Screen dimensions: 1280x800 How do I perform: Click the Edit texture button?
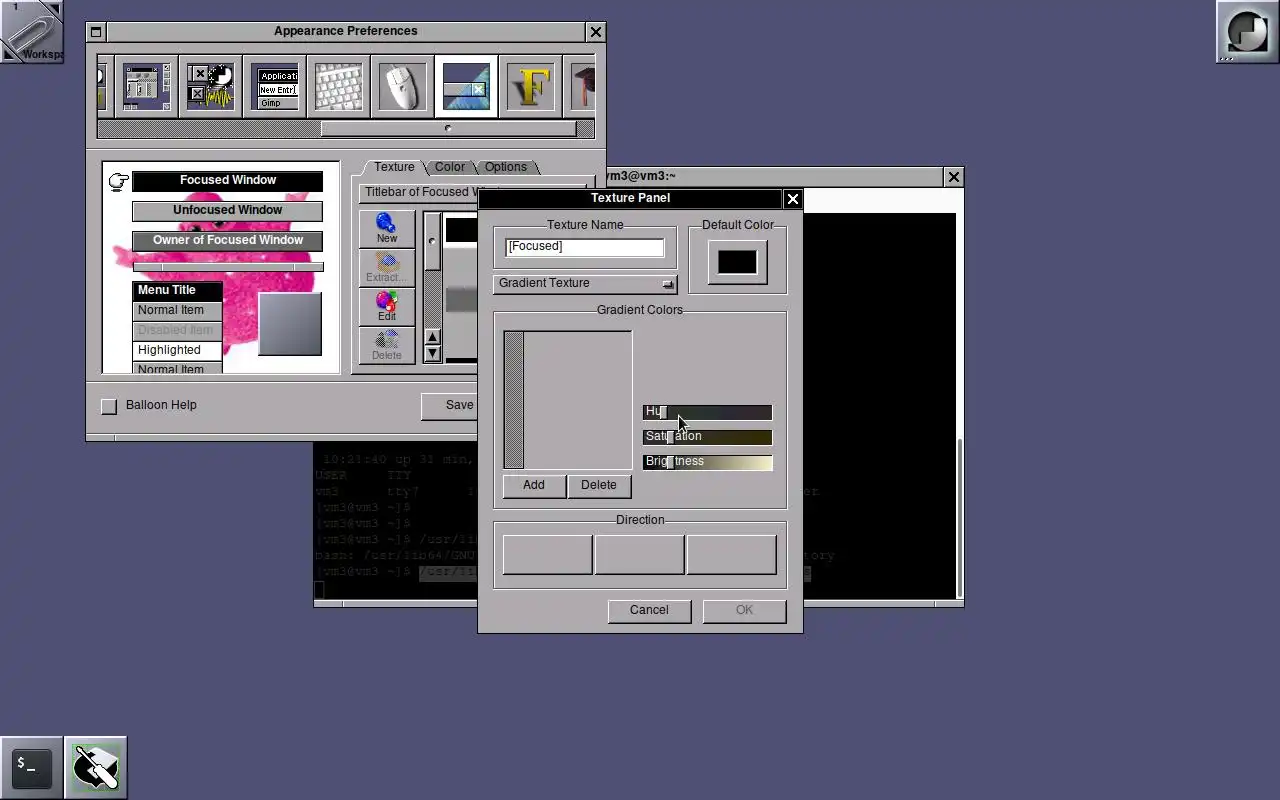point(387,306)
